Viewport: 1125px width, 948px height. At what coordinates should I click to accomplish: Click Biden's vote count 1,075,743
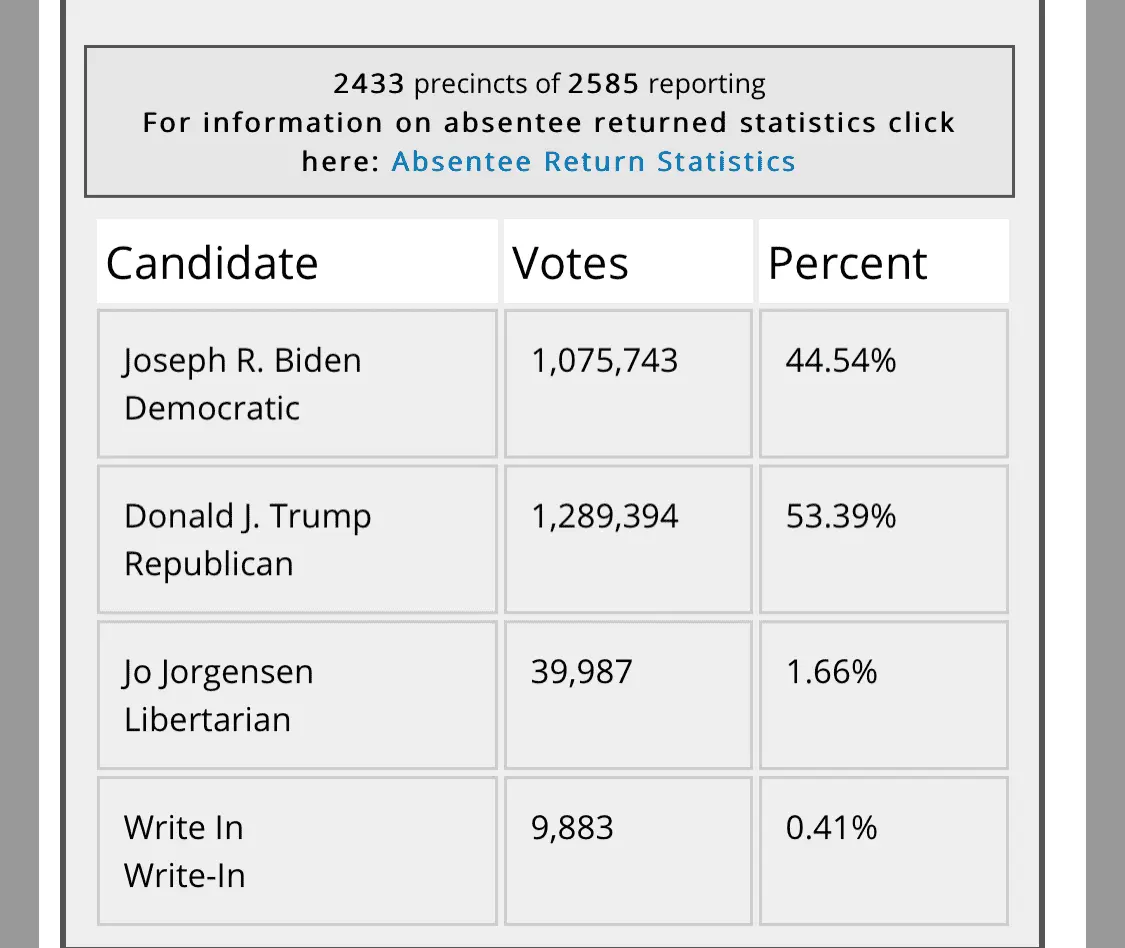604,360
